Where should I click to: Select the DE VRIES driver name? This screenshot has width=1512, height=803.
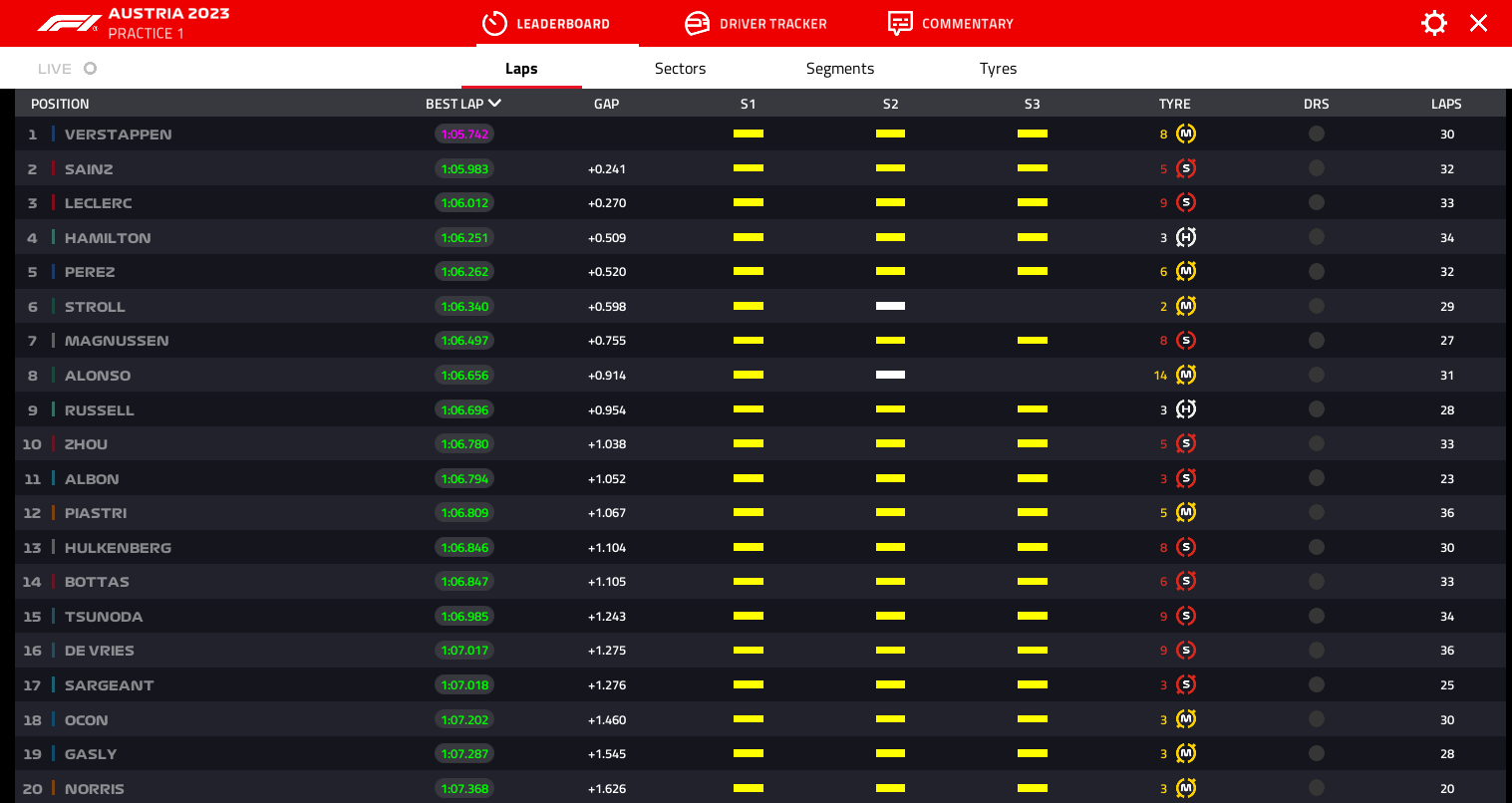pyautogui.click(x=99, y=651)
